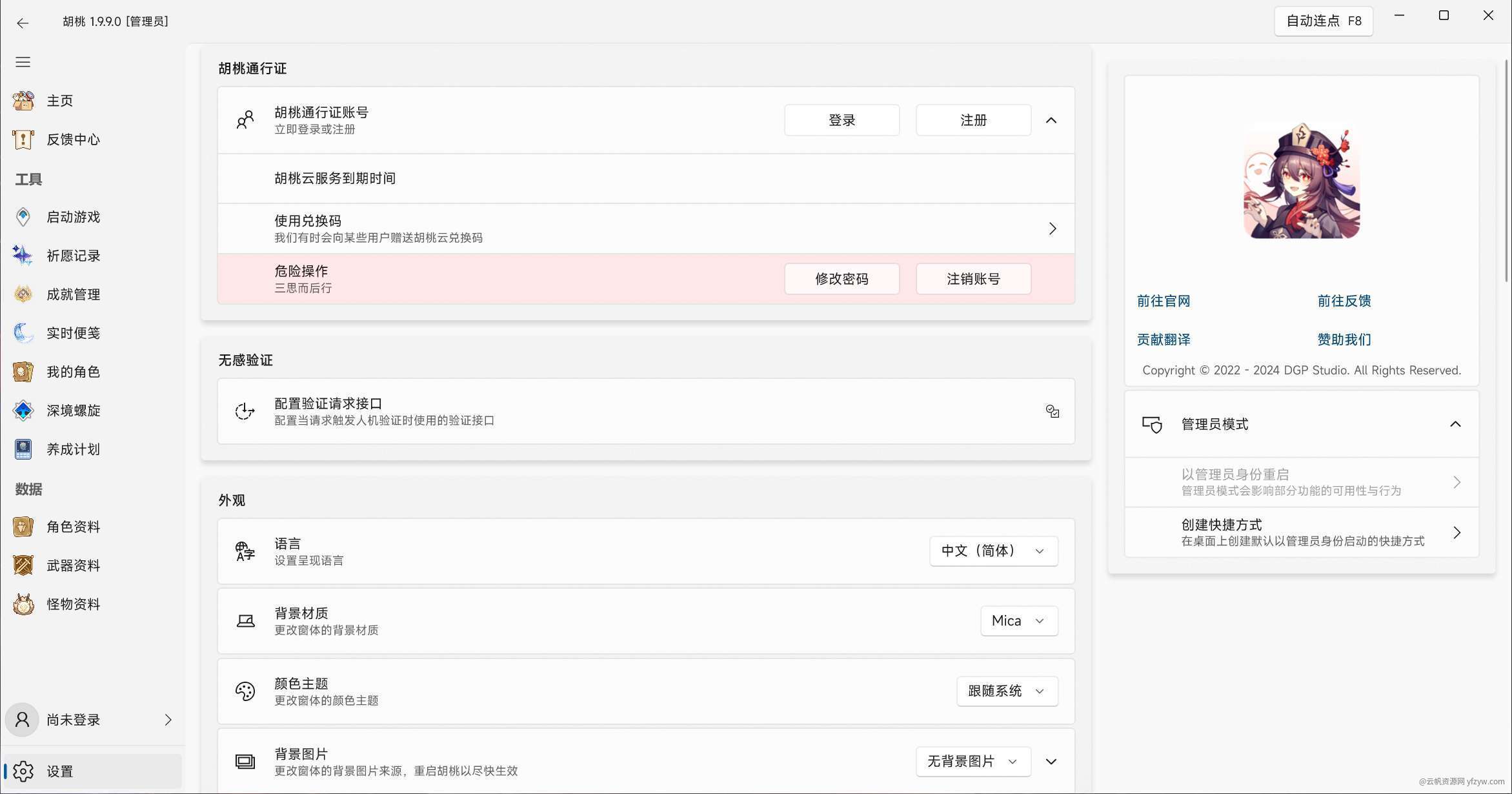Click the 养成计划 planner icon
The height and width of the screenshot is (794, 1512).
pyautogui.click(x=23, y=449)
